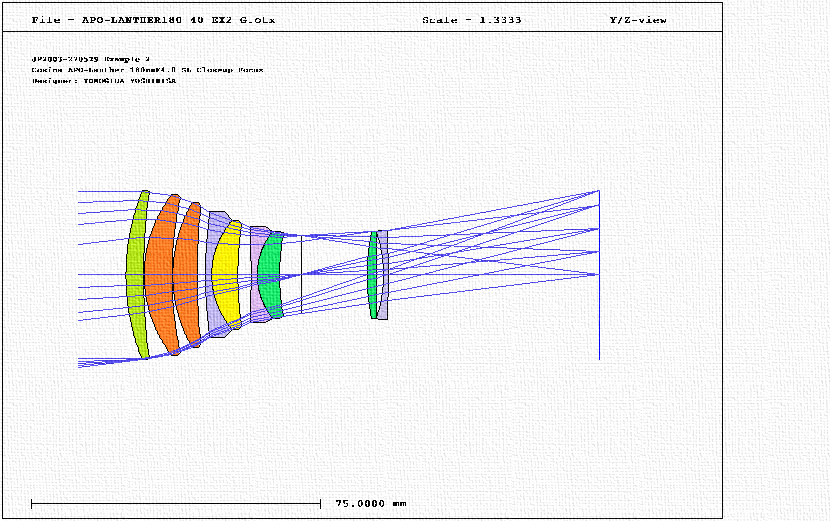Click the '75.0000 mm' scale label
The height and width of the screenshot is (521, 830).
371,504
